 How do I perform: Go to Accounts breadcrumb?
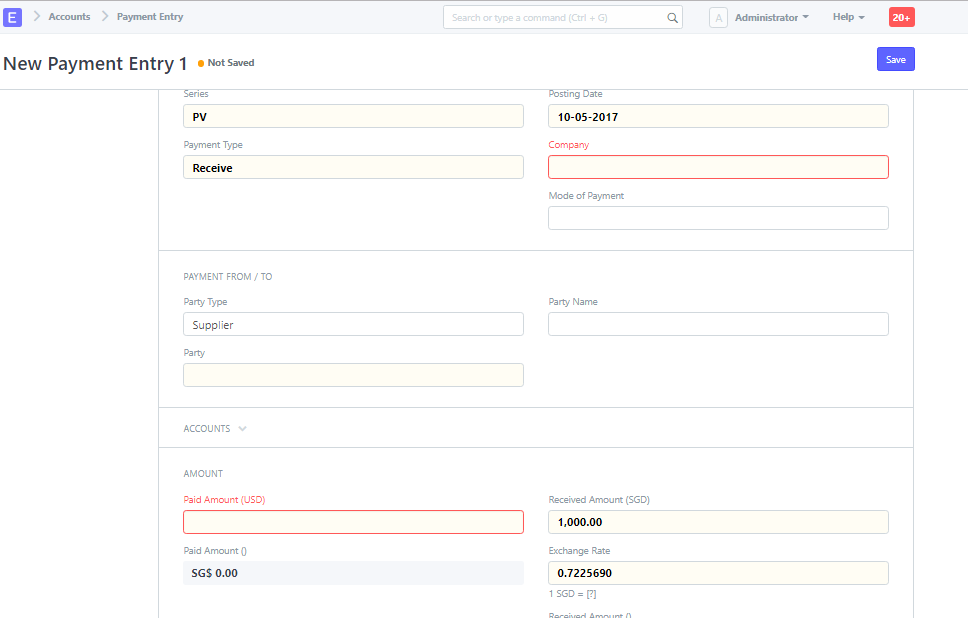(x=69, y=17)
